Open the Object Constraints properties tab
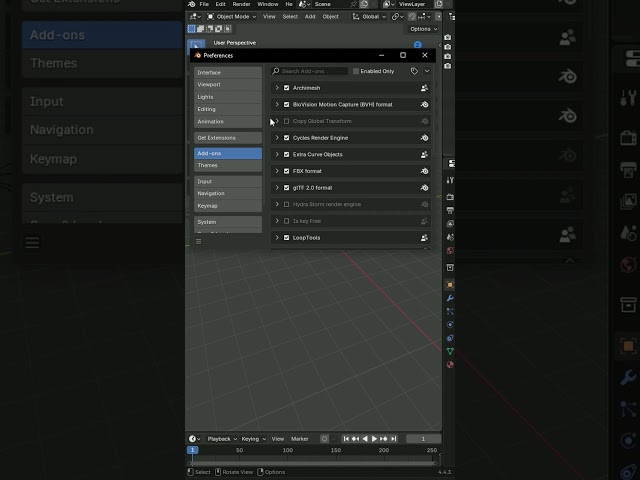 (x=450, y=338)
